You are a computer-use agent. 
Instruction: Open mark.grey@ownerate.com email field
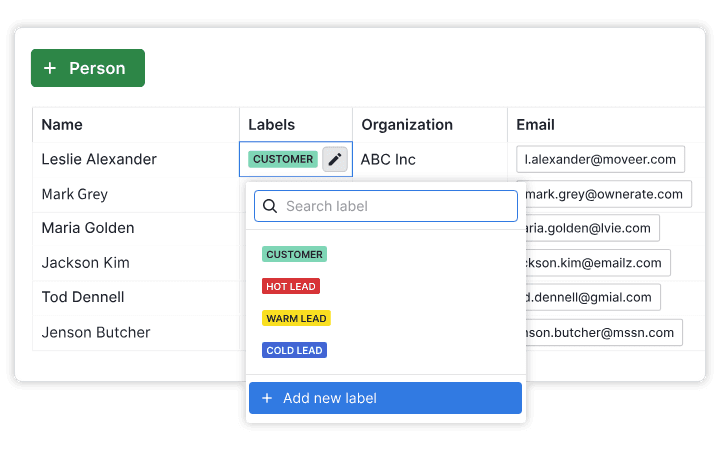[x=604, y=194]
